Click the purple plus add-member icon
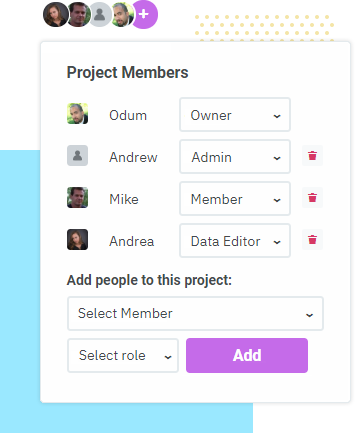This screenshot has width=360, height=433. (x=145, y=14)
